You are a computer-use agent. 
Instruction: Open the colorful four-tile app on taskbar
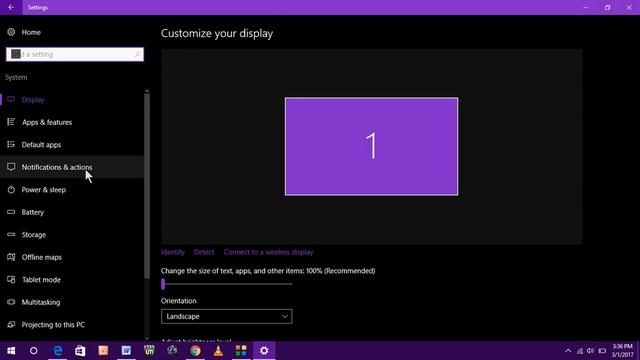pyautogui.click(x=241, y=351)
